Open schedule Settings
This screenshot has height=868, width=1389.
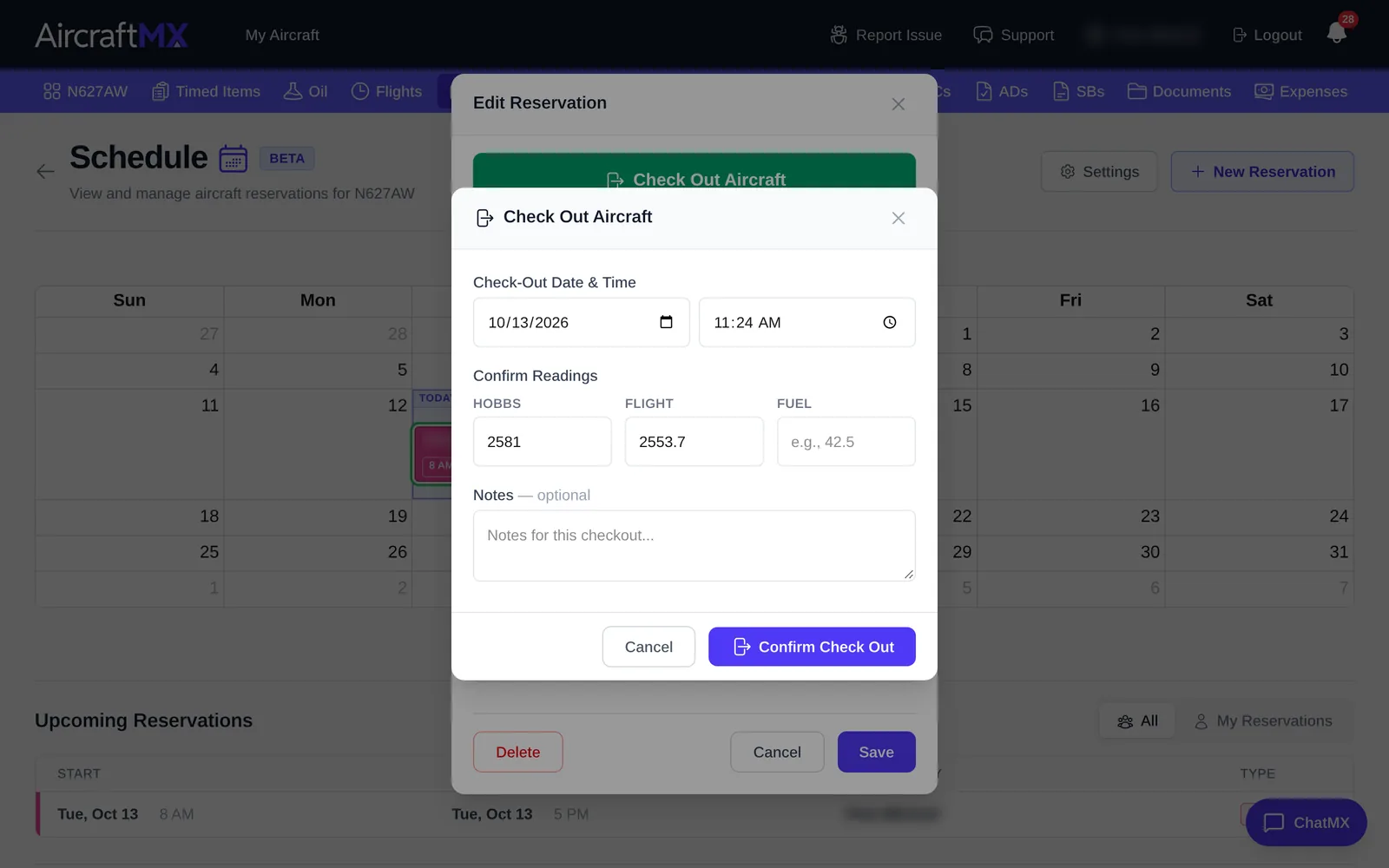[x=1099, y=172]
